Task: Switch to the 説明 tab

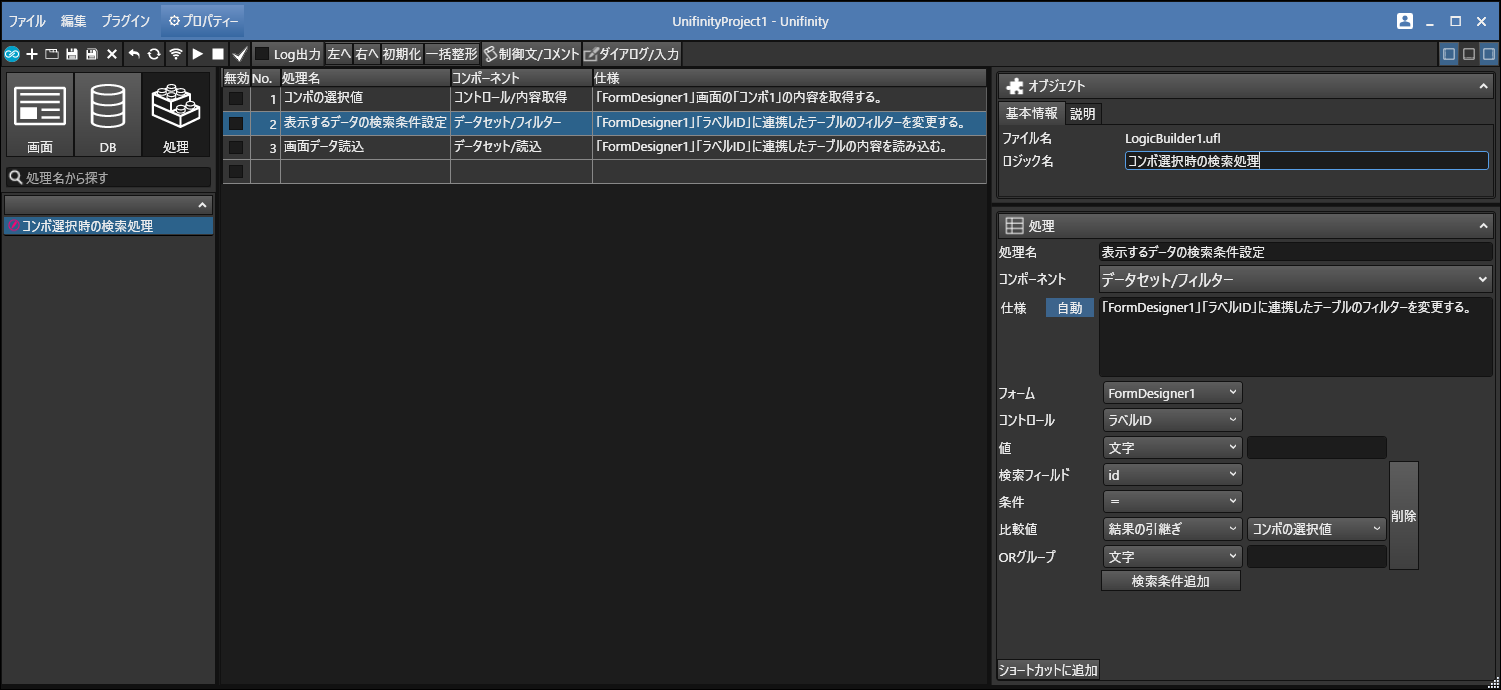Action: 1083,114
